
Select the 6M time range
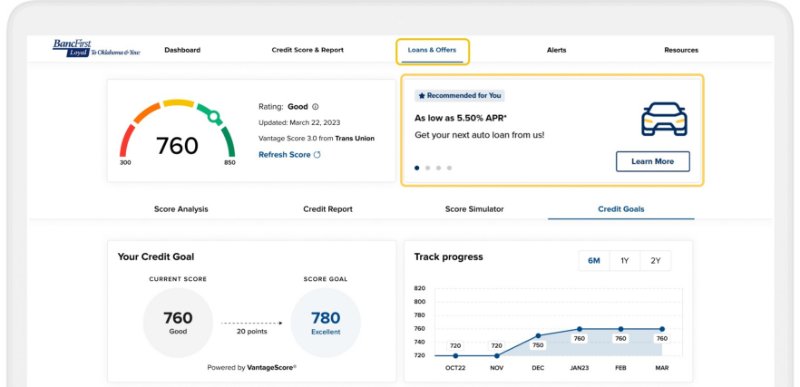pos(594,261)
